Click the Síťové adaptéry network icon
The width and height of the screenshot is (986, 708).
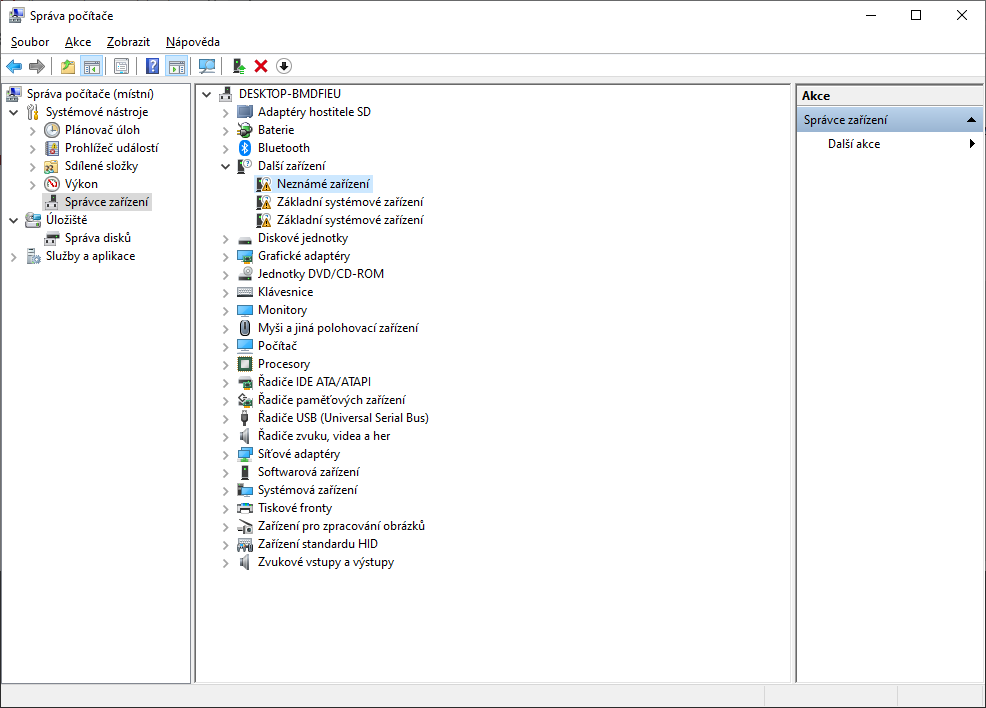[245, 454]
